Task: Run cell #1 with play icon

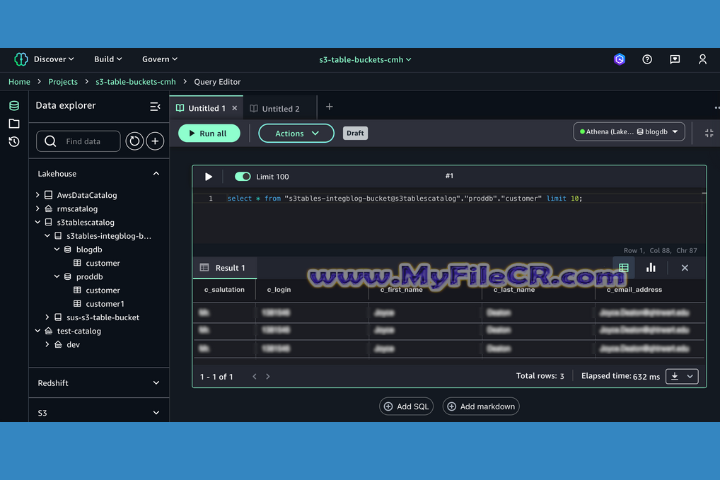Action: click(x=208, y=177)
